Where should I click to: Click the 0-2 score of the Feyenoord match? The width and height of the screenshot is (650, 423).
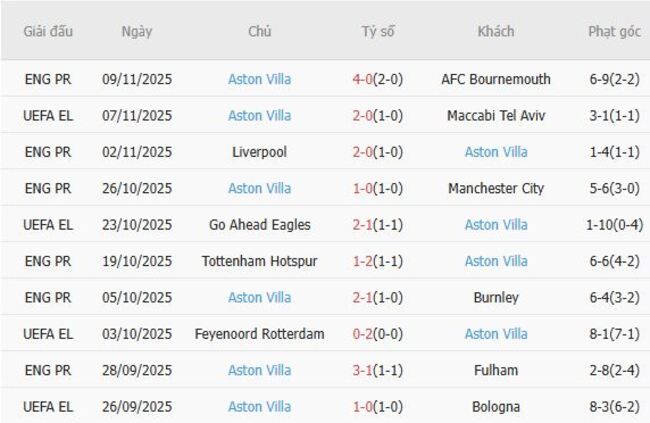(363, 334)
